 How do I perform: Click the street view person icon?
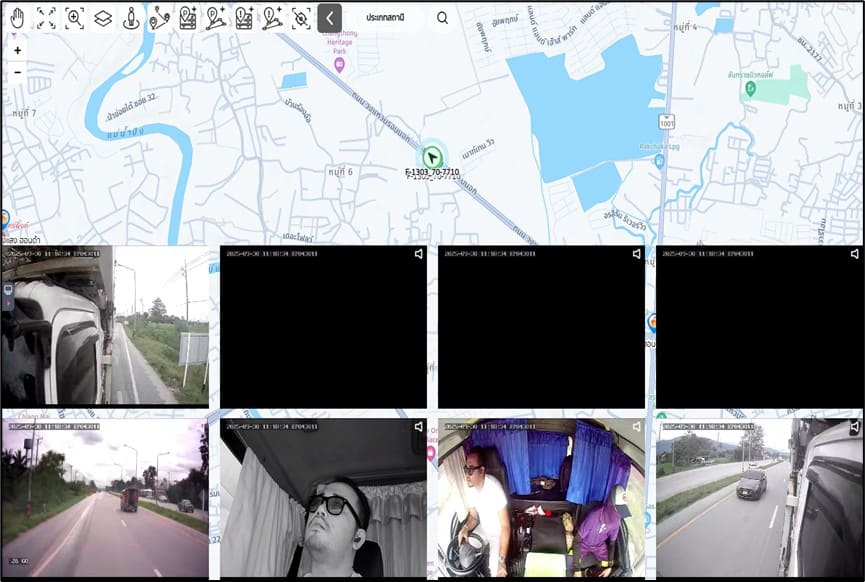[x=131, y=17]
